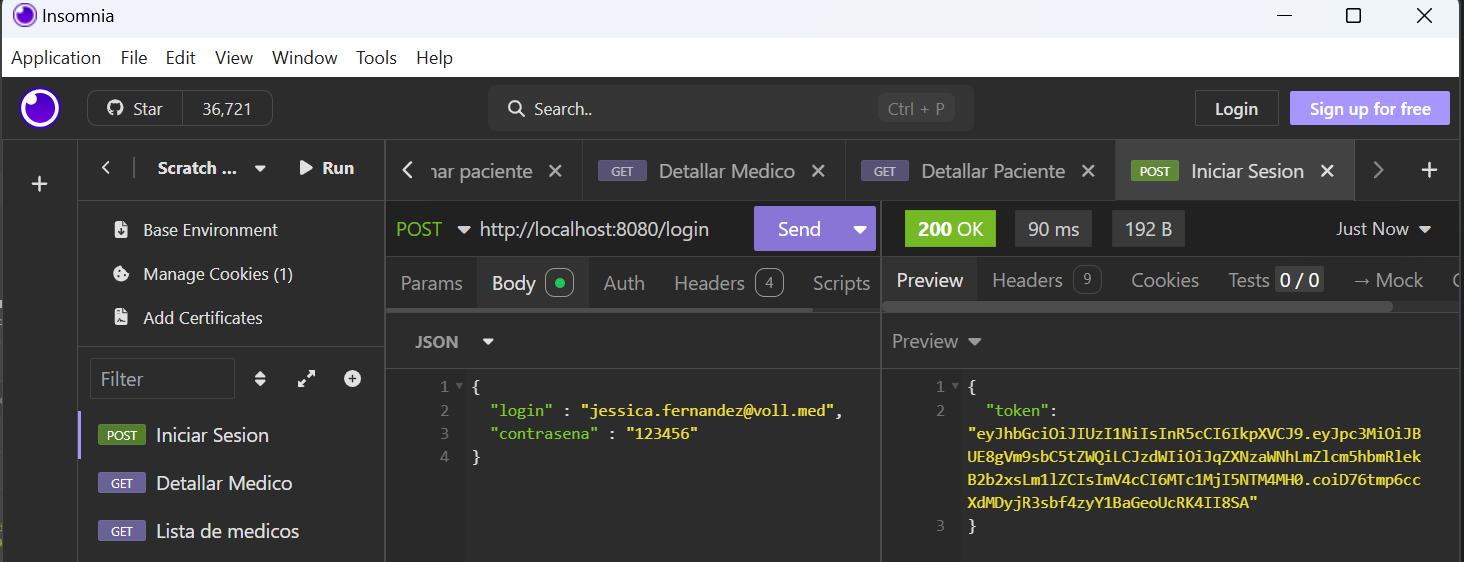
Task: Open the 36,721 star count link
Action: (x=227, y=109)
